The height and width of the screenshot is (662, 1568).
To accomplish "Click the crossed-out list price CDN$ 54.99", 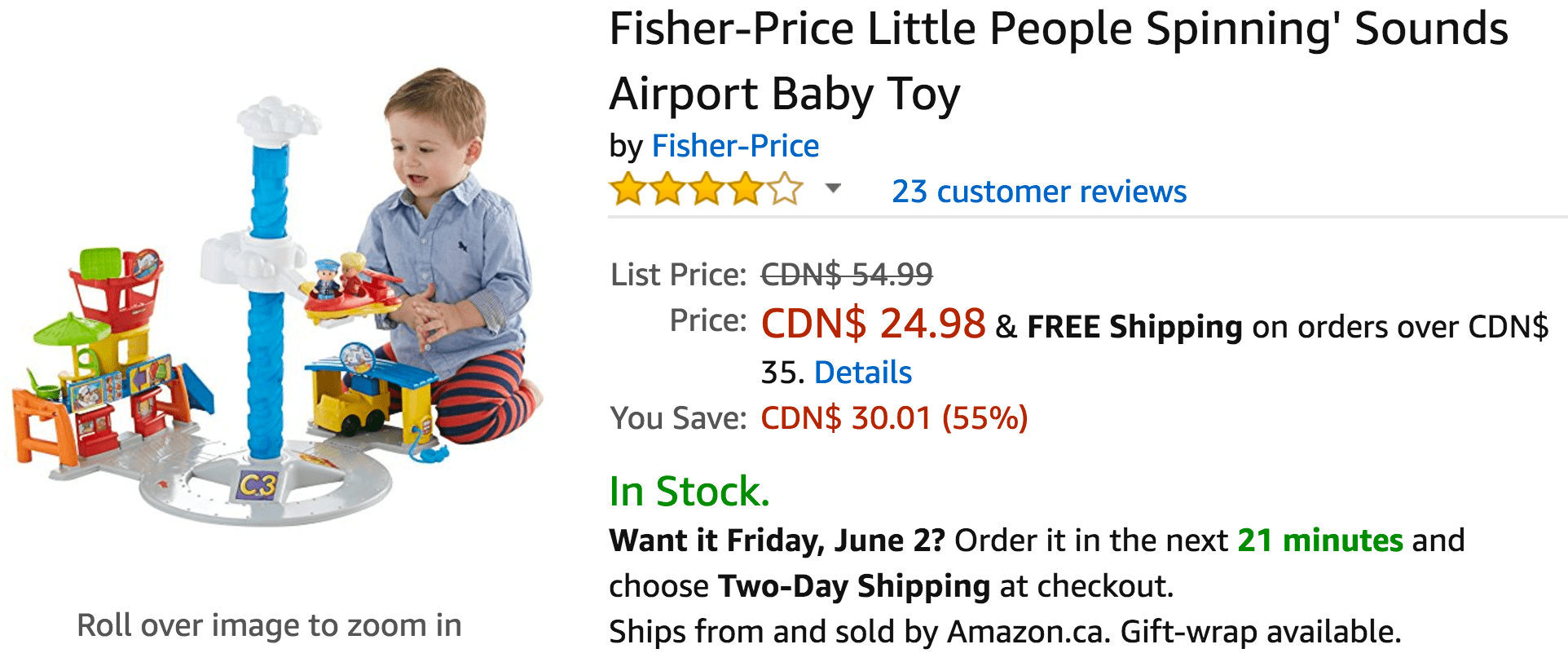I will [847, 275].
